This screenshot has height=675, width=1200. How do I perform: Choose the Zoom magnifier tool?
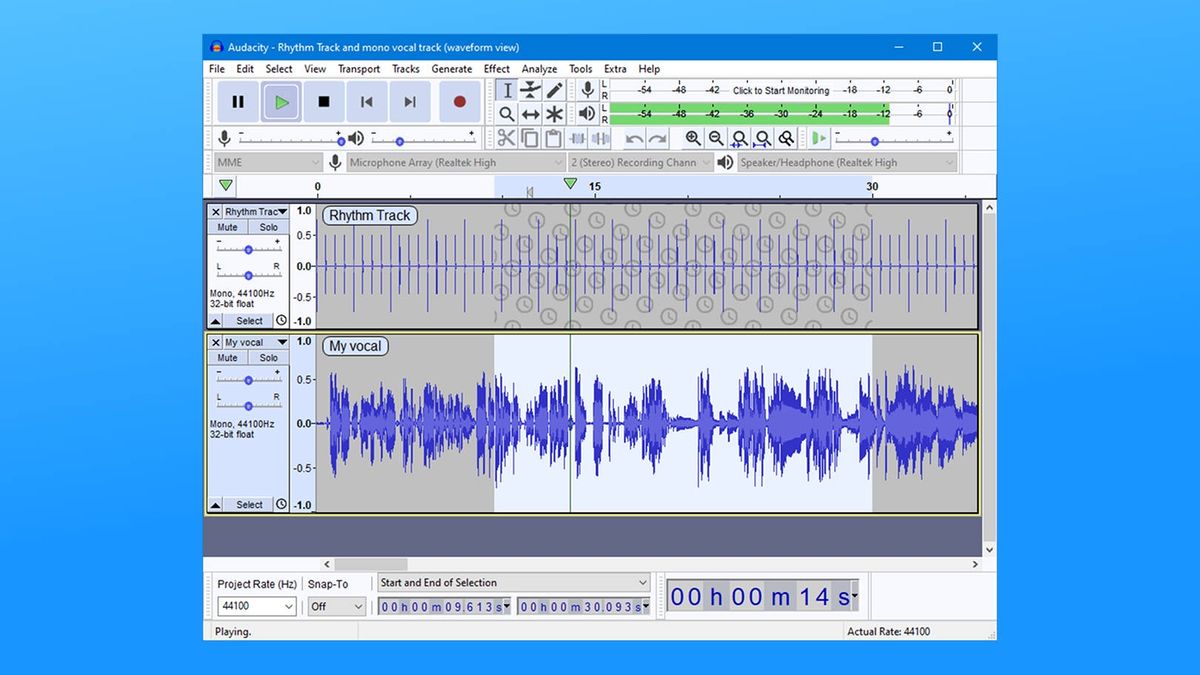pos(507,115)
